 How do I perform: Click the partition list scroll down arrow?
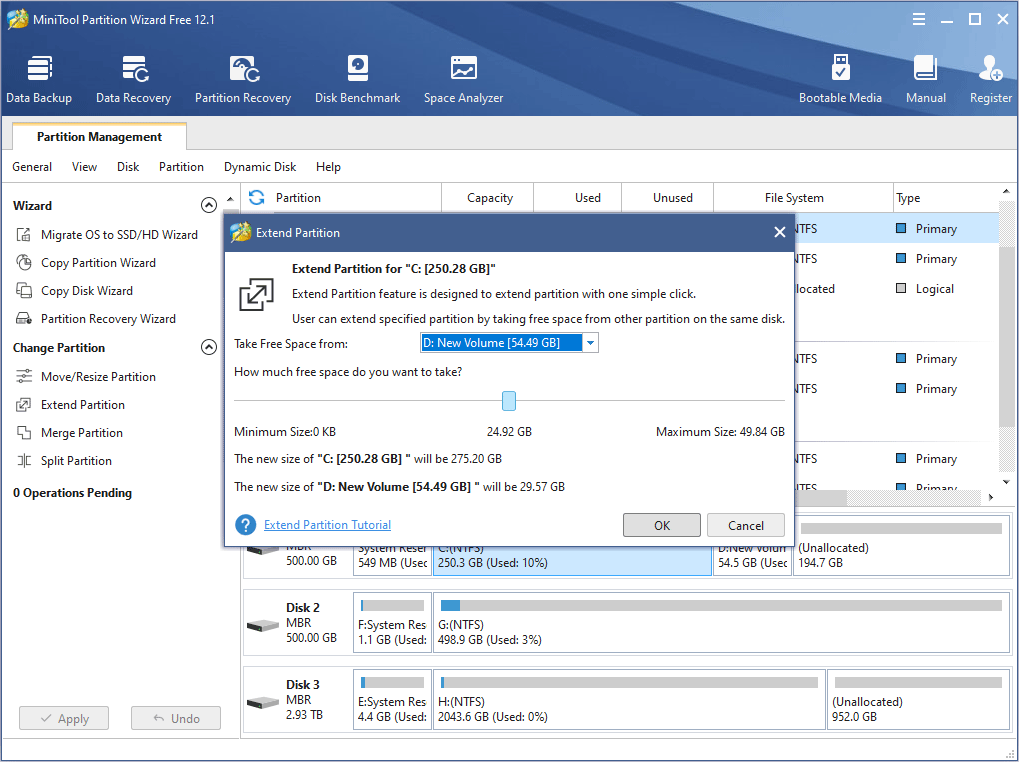[1006, 482]
